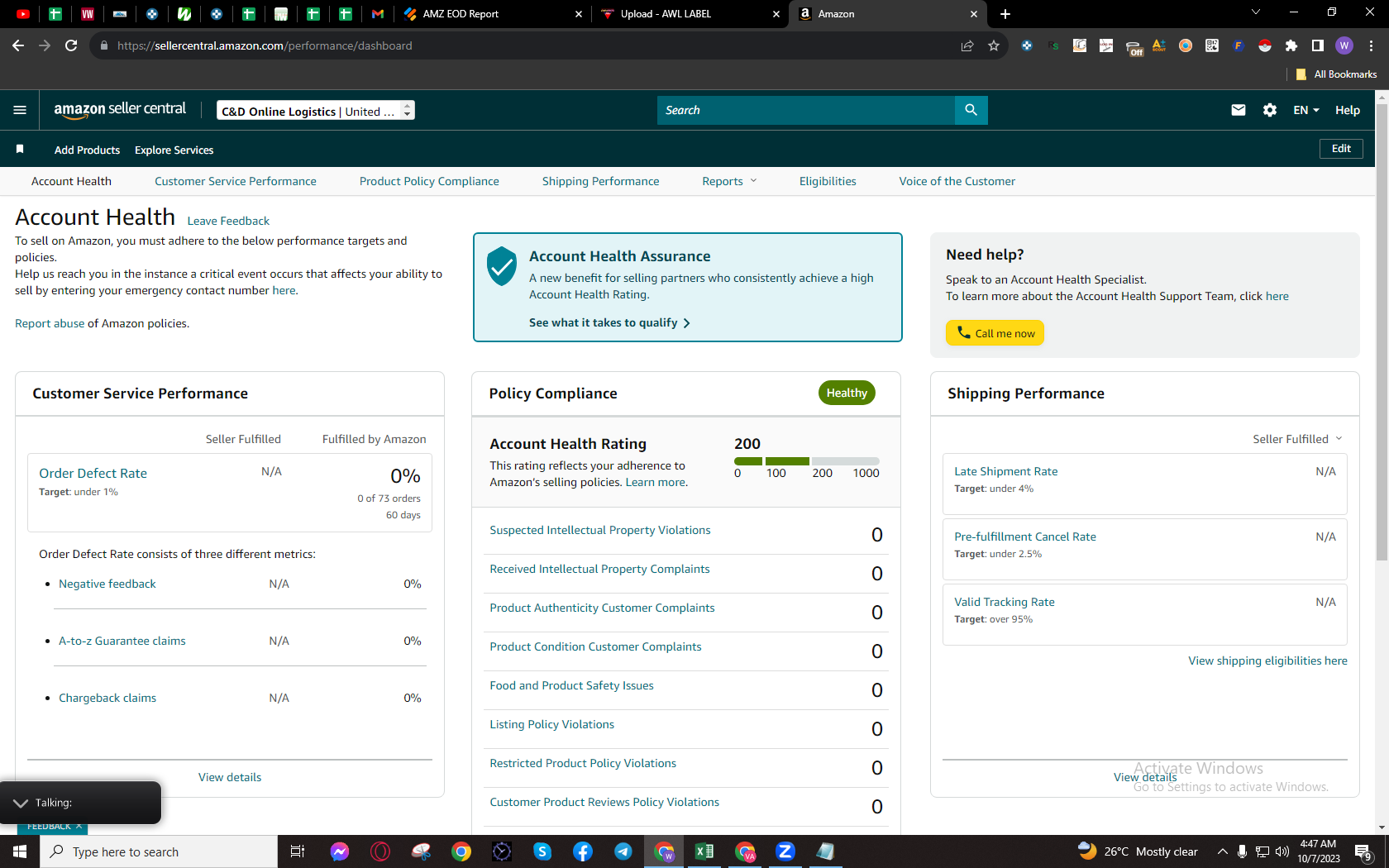Click the Gmail tab icon
Image resolution: width=1389 pixels, height=868 pixels.
point(378,14)
